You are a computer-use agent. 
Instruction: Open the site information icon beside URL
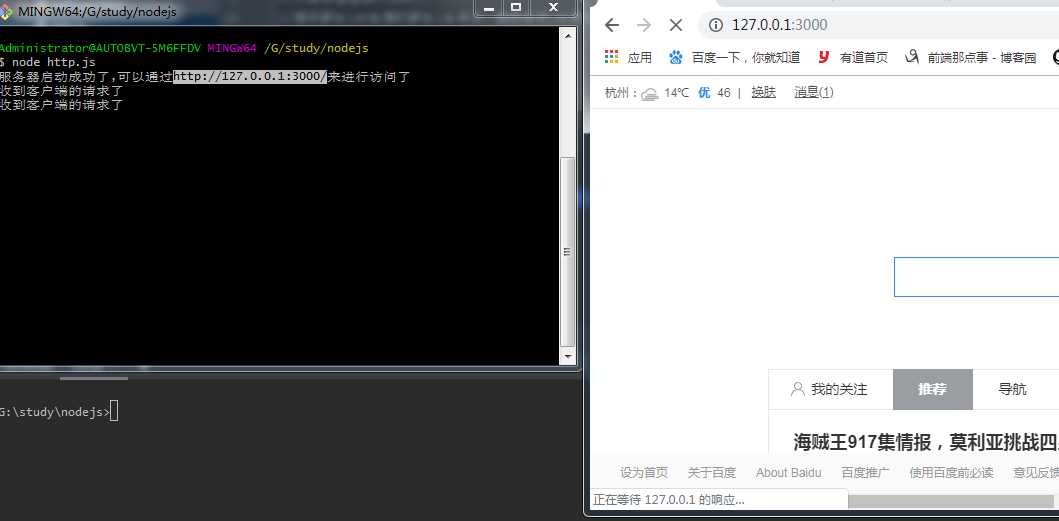coord(715,25)
